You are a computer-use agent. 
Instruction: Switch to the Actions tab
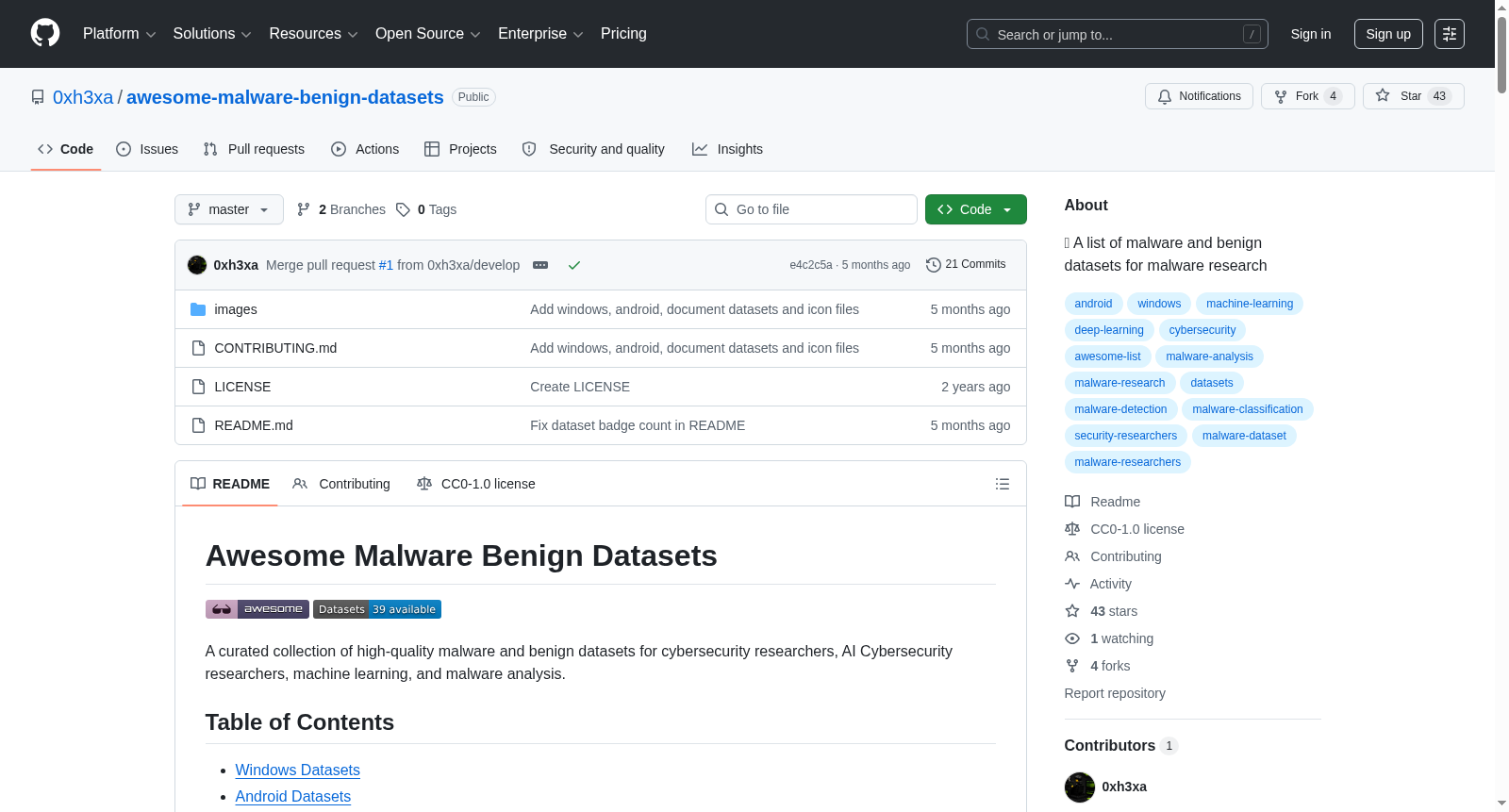365,149
